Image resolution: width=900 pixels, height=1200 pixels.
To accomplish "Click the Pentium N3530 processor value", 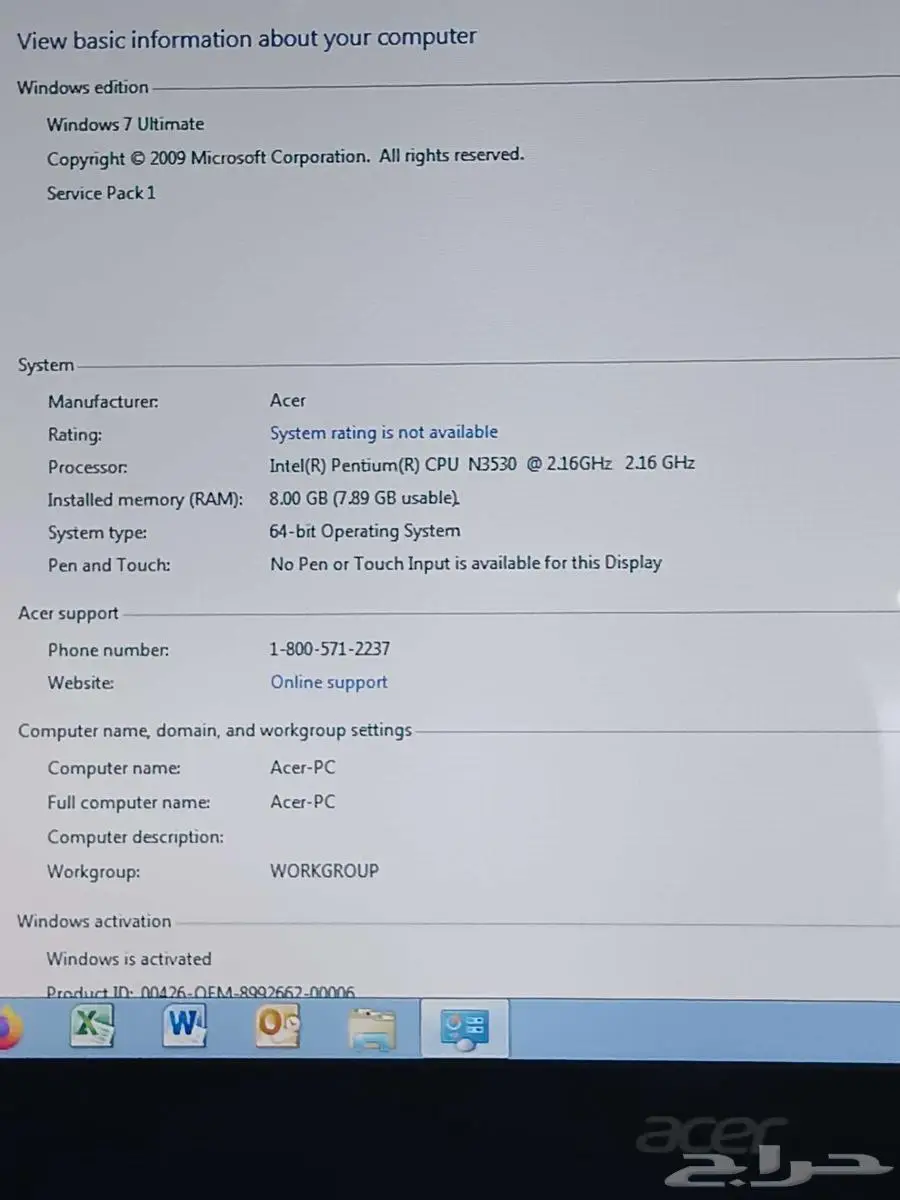I will pos(482,464).
